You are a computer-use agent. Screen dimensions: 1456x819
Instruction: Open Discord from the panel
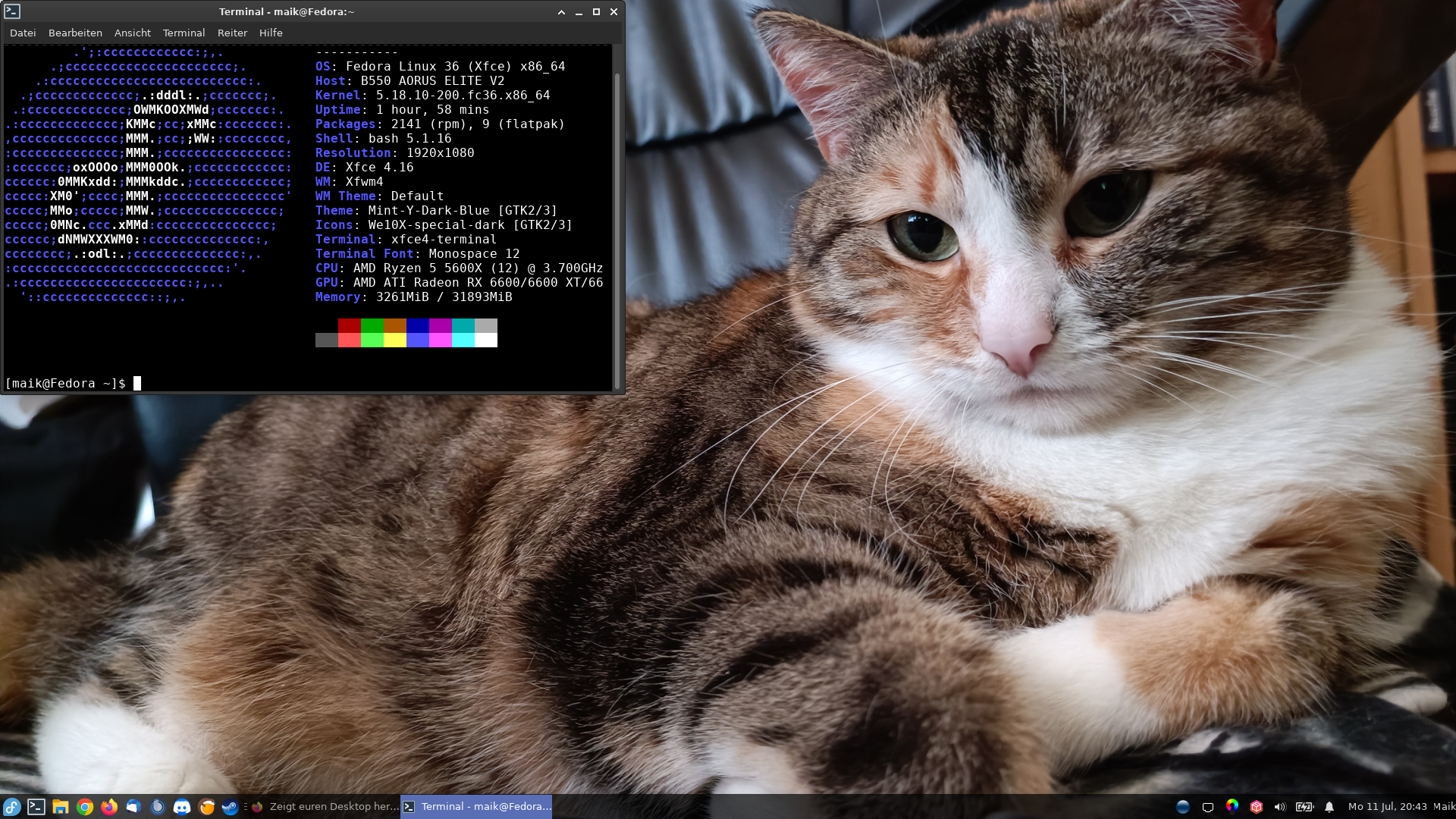(x=182, y=807)
